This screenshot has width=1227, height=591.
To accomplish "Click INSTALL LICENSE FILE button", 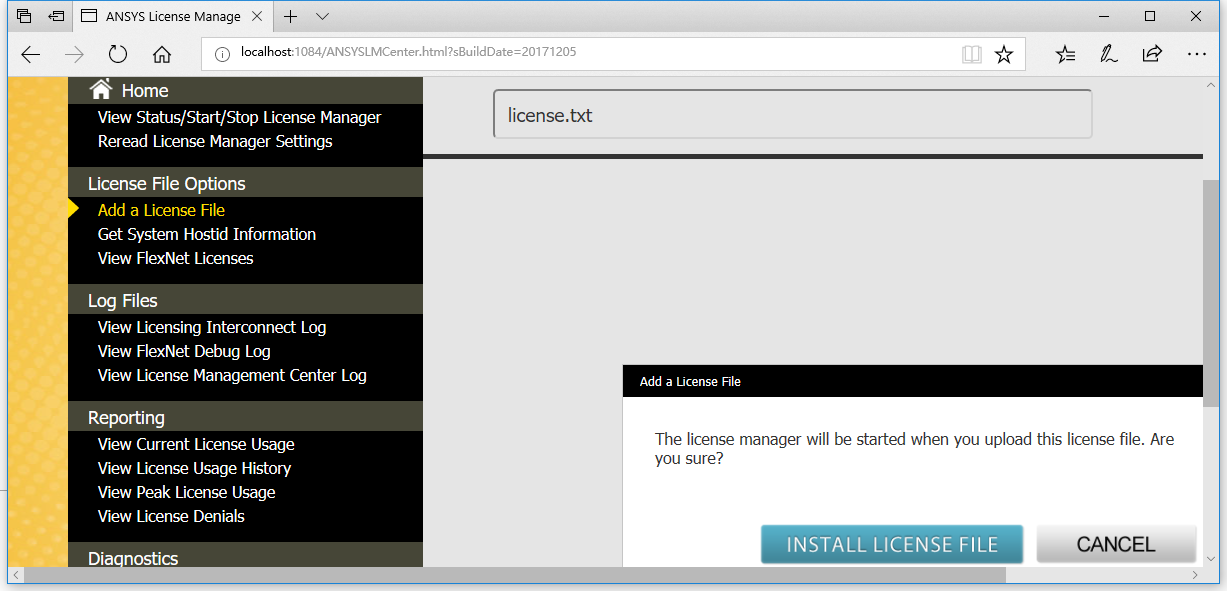I will pos(892,544).
